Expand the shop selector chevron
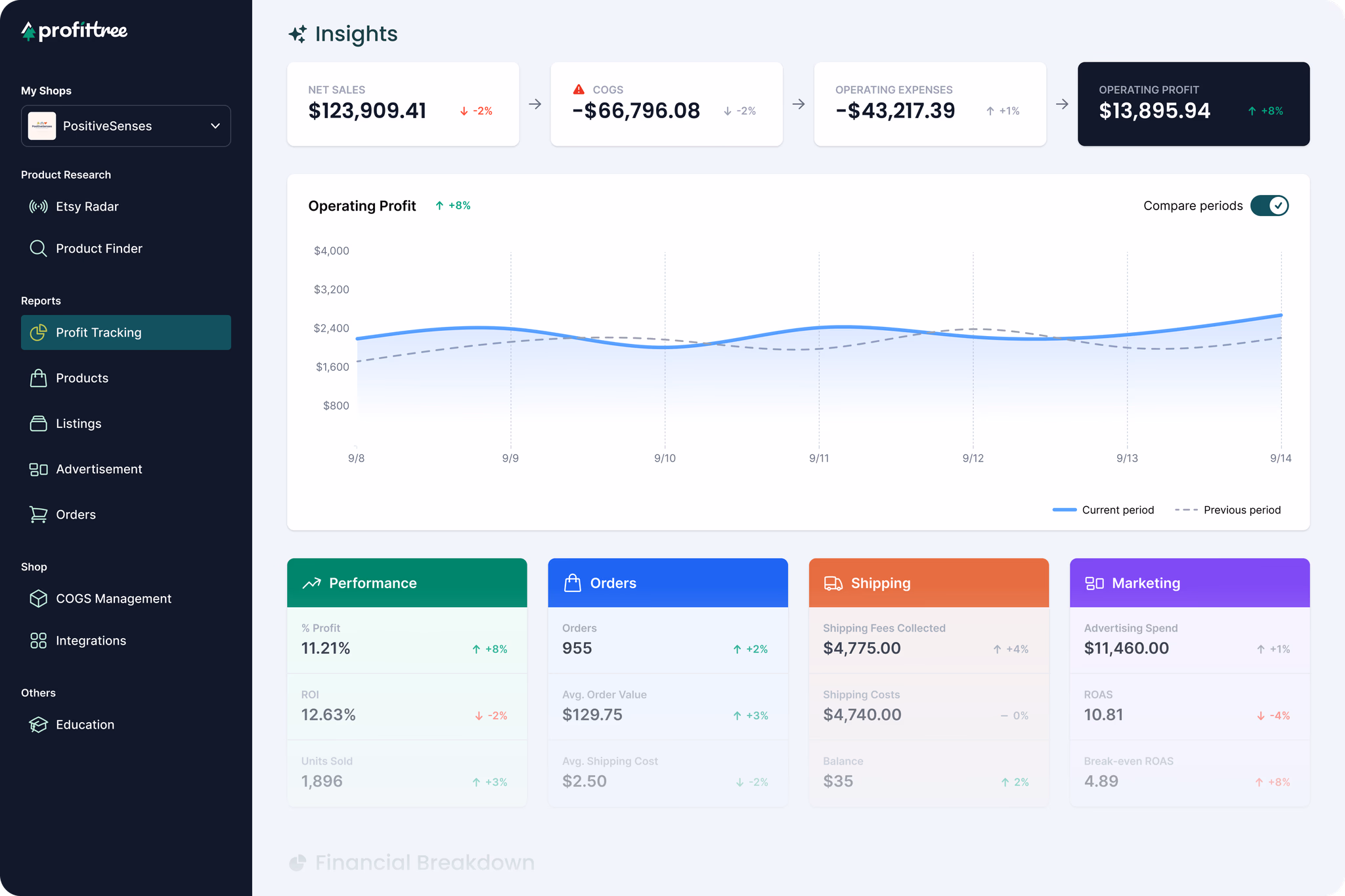 click(214, 125)
